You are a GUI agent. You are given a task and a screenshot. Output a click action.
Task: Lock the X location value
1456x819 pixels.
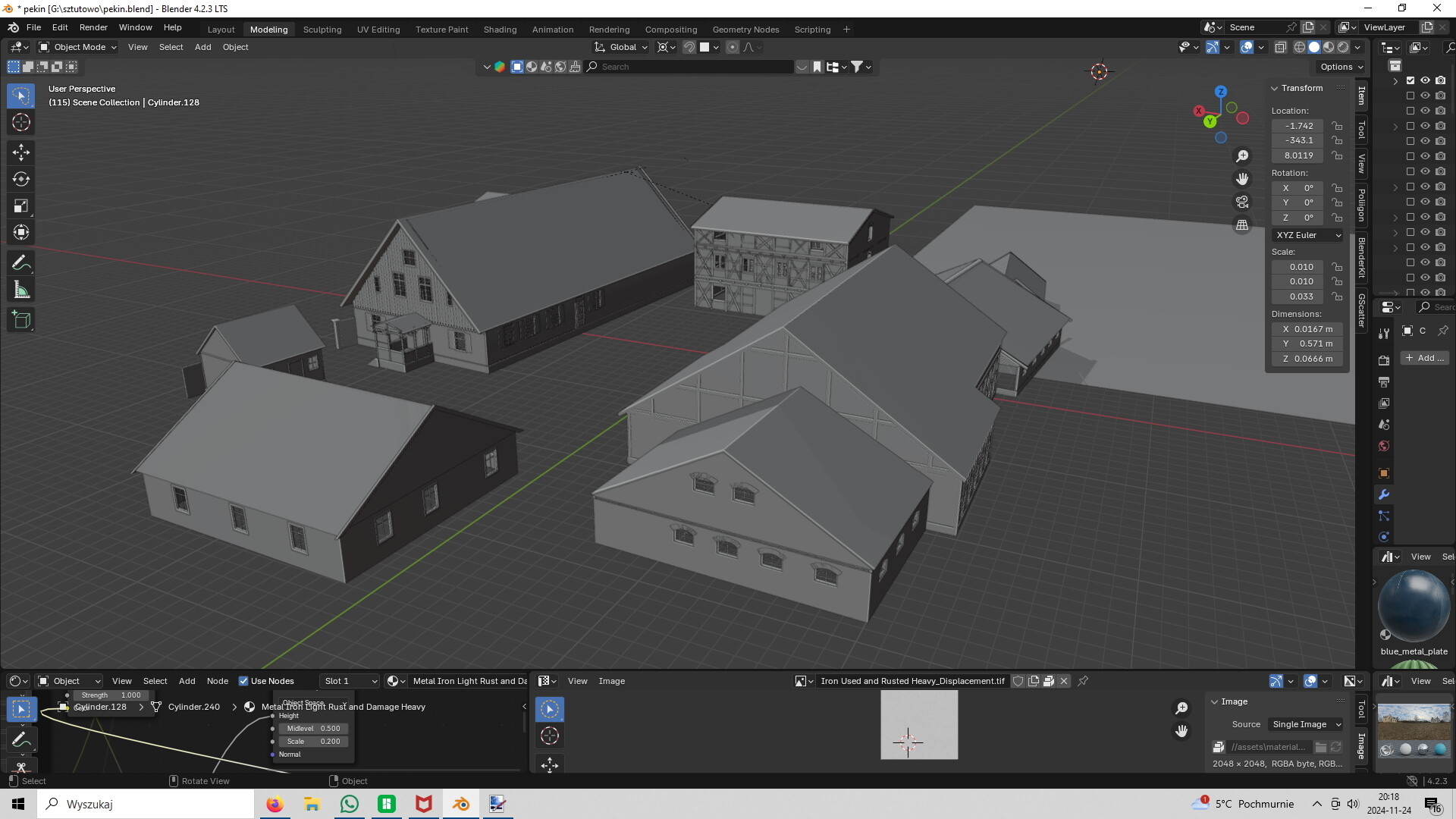pyautogui.click(x=1337, y=126)
